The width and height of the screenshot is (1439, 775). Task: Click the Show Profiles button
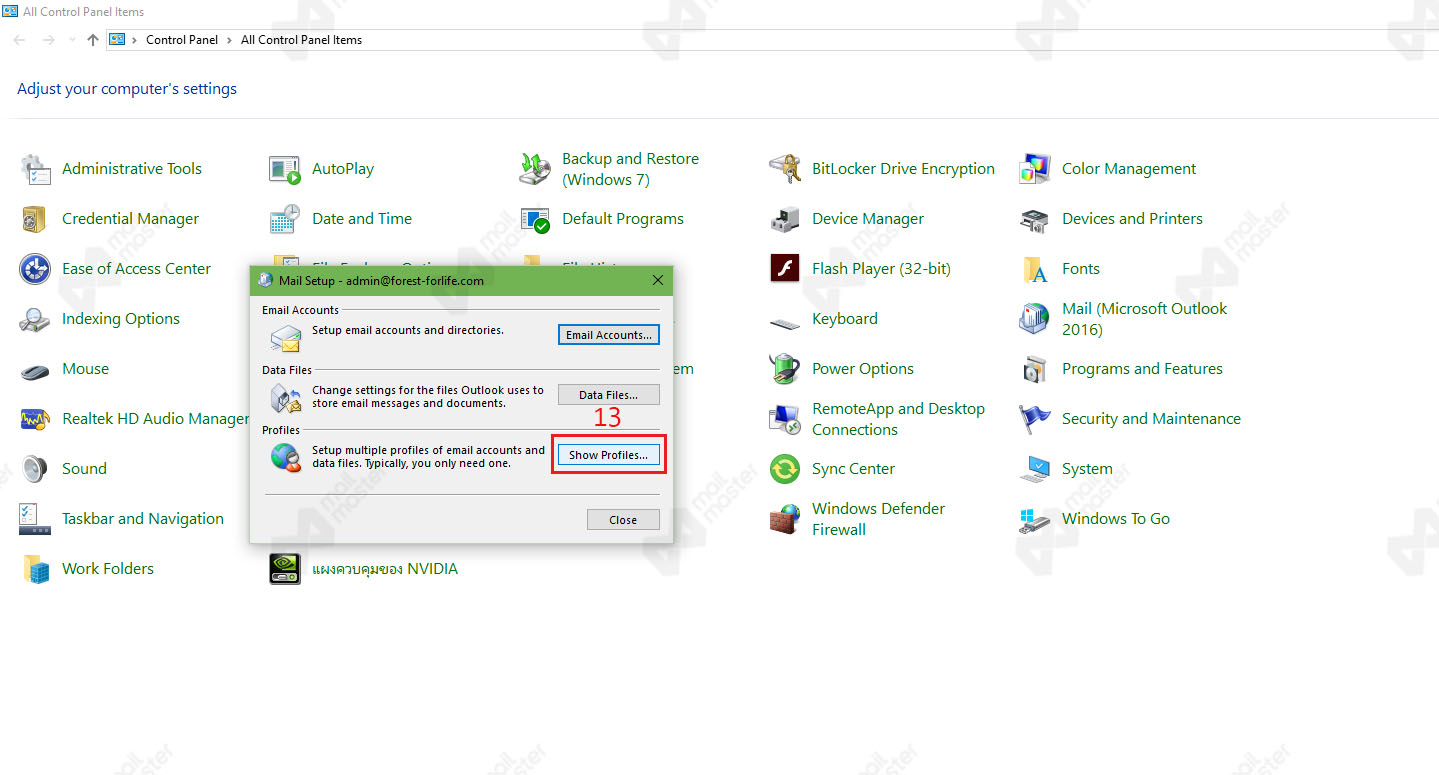pyautogui.click(x=608, y=455)
